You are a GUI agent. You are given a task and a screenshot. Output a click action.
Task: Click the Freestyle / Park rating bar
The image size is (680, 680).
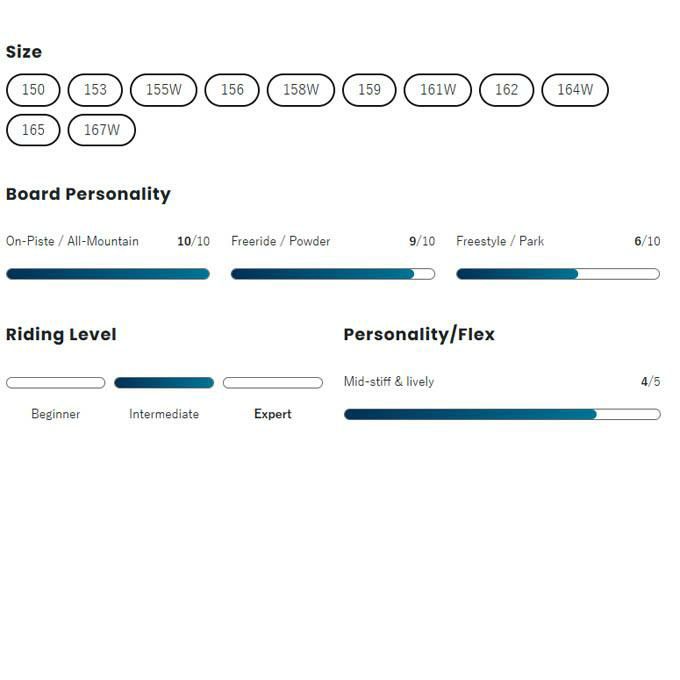point(558,274)
